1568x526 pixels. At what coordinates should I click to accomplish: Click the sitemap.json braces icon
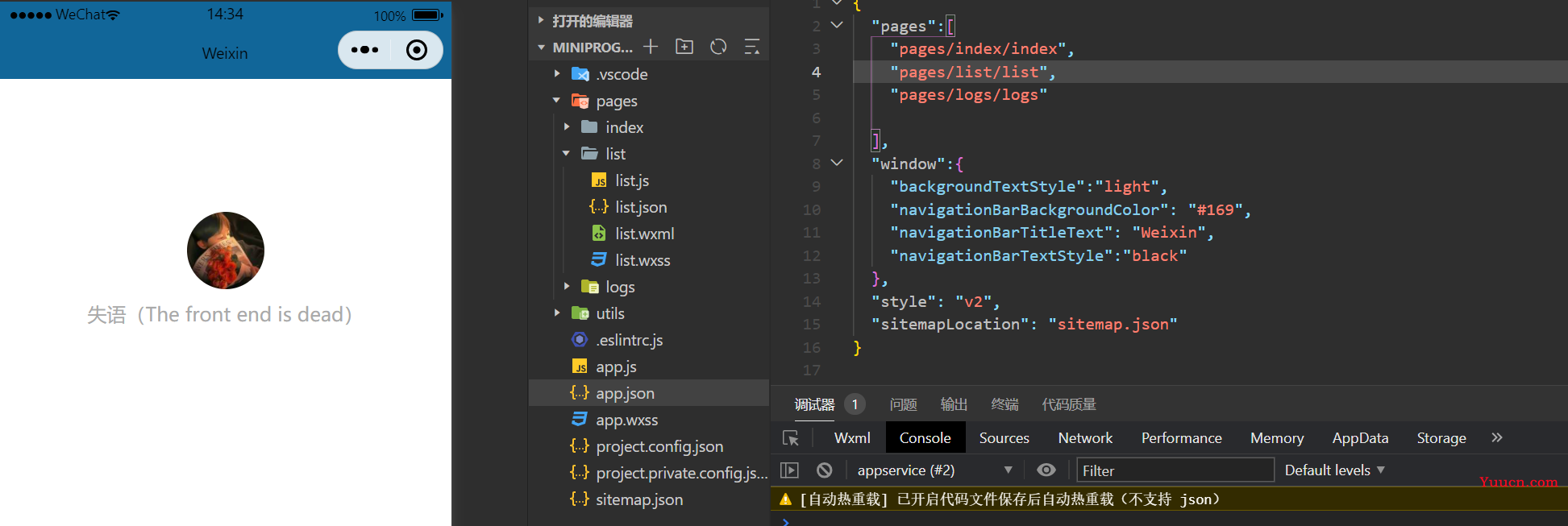click(x=580, y=499)
